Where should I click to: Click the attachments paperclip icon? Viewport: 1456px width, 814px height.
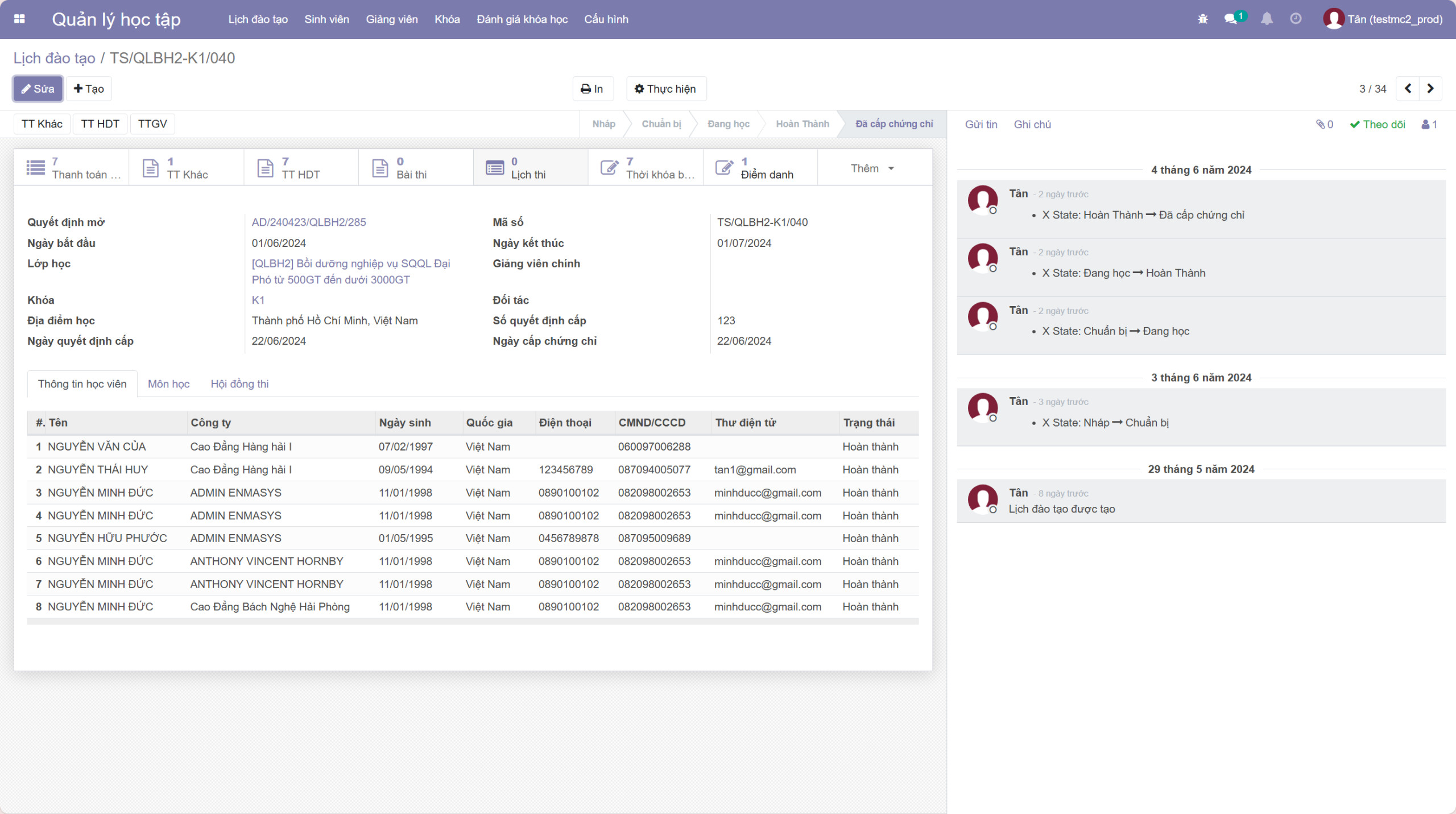[x=1324, y=125]
